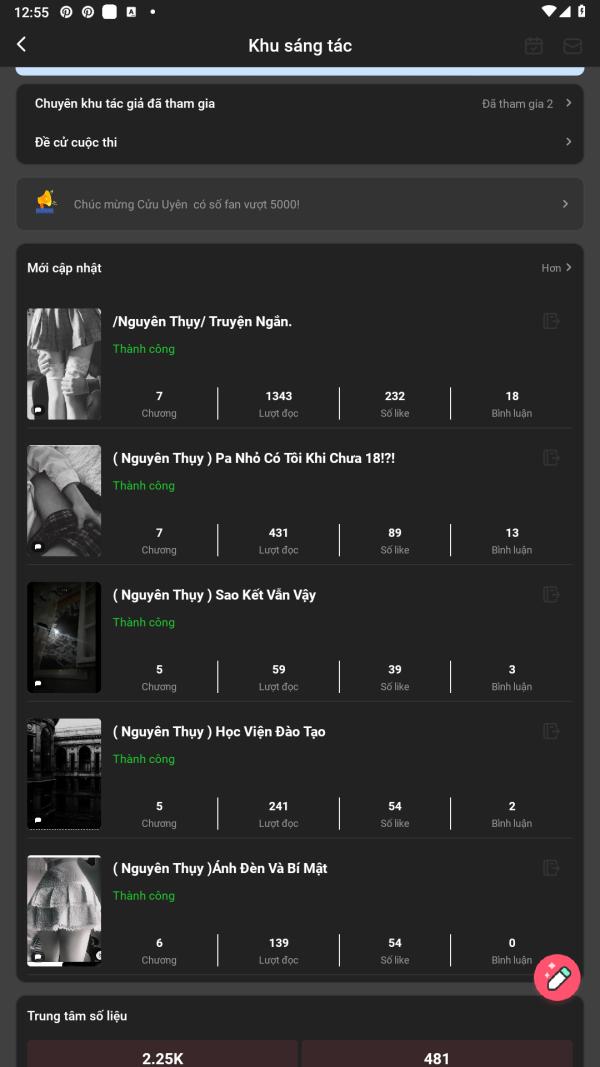Screen dimensions: 600x1067
Task: Tap export icon for Truyện Ngắn story
Action: [x=551, y=321]
